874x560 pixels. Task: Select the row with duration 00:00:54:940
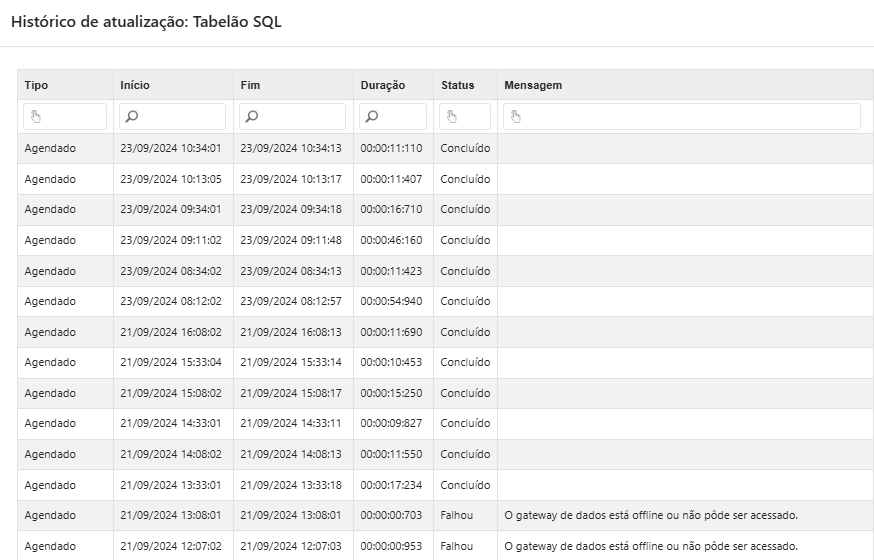coord(391,301)
